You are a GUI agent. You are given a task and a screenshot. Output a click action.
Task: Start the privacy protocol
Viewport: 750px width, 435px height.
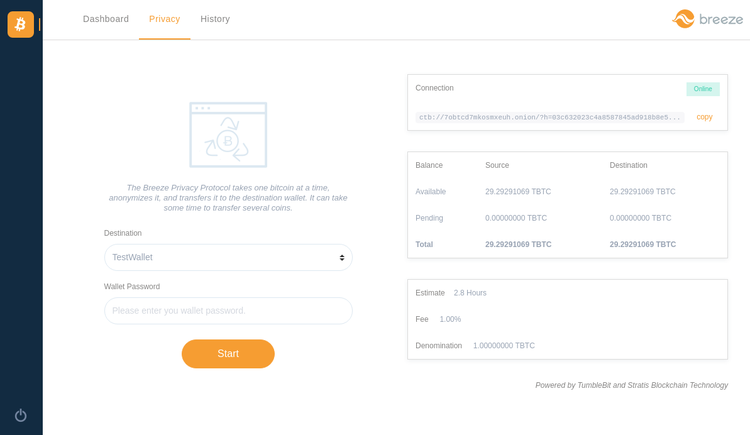tap(228, 354)
